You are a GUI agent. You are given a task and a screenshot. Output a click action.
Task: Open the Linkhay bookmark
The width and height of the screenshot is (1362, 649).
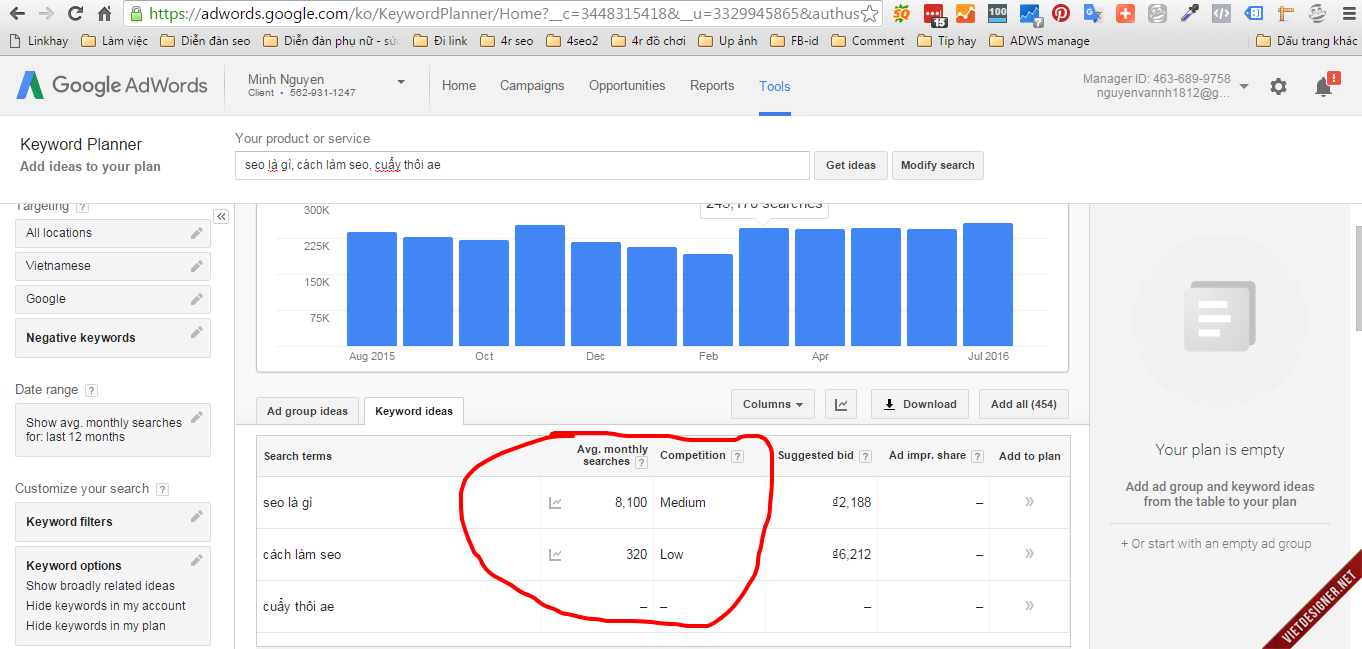click(x=36, y=41)
